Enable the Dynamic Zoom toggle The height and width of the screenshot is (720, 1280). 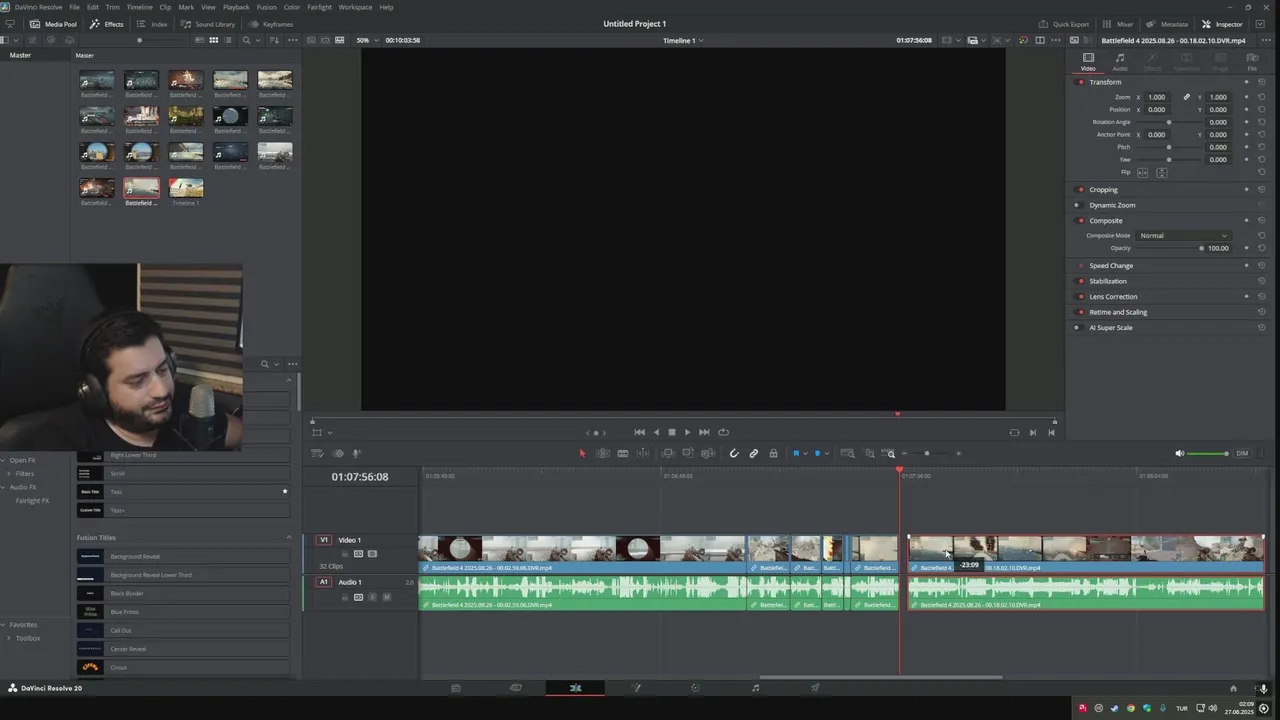(x=1077, y=205)
